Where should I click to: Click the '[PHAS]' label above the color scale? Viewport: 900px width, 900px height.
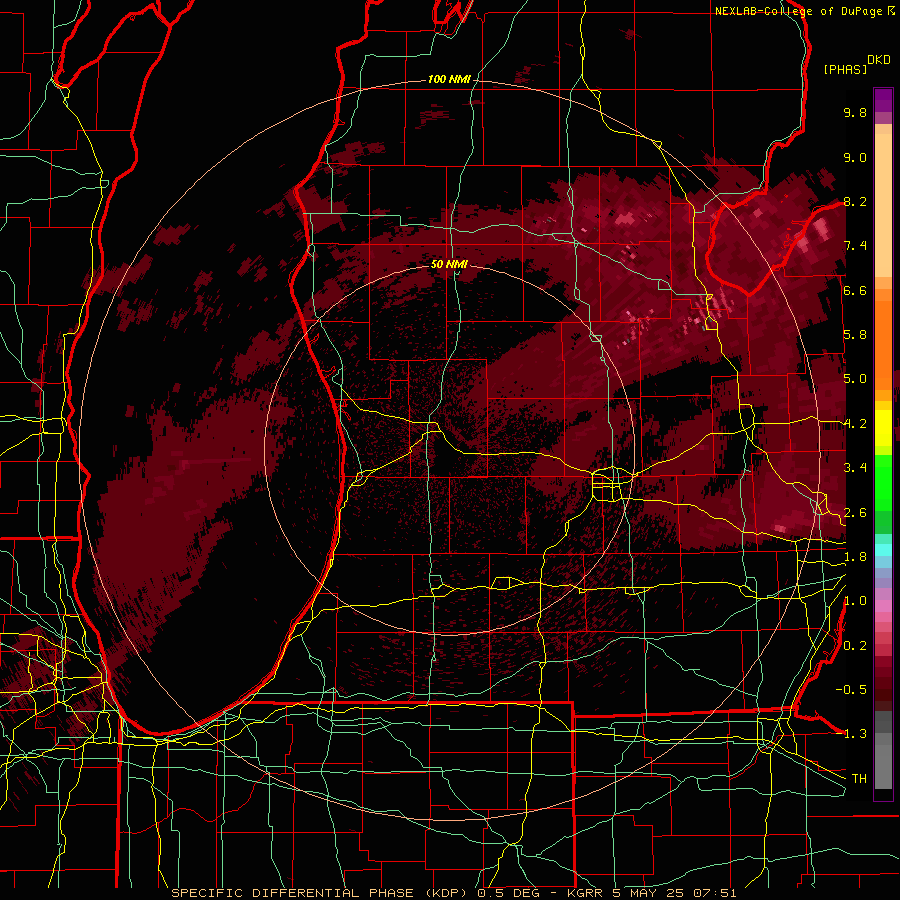point(845,69)
